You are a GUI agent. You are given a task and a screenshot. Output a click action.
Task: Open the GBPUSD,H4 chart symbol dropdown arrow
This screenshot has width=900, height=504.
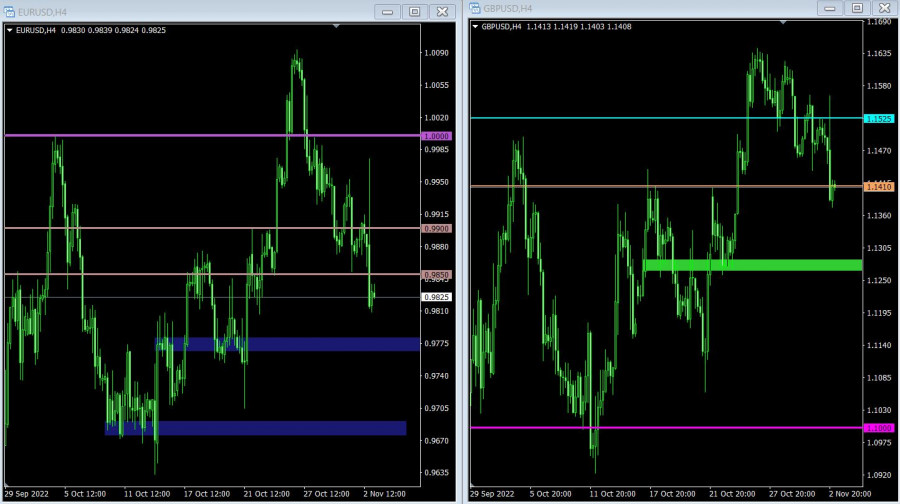click(x=475, y=26)
